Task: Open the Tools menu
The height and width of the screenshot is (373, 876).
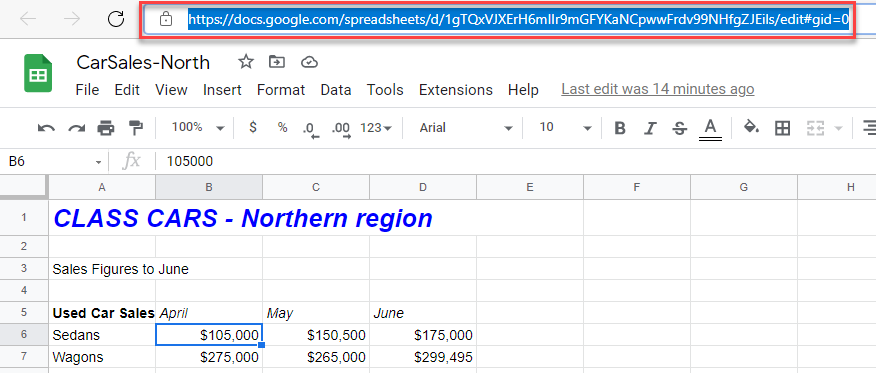Action: click(385, 90)
